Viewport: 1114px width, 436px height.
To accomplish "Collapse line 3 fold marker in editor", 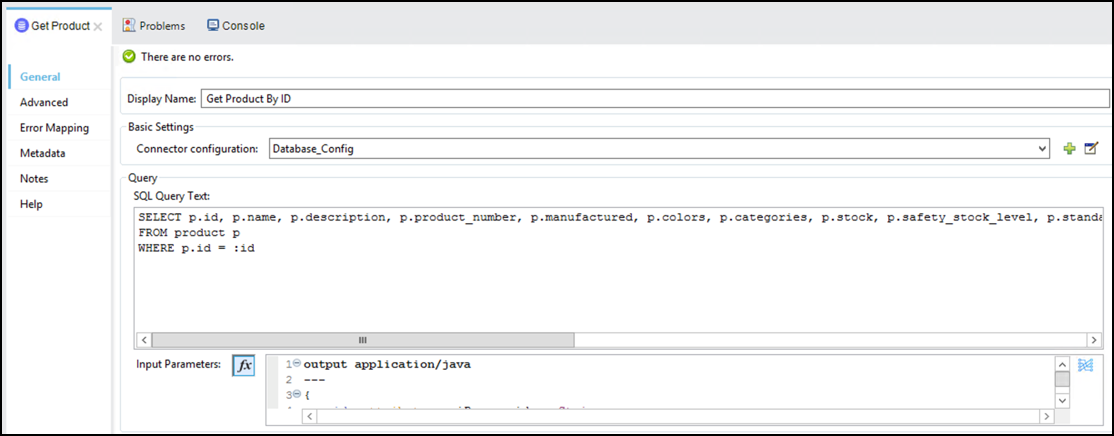I will [297, 395].
